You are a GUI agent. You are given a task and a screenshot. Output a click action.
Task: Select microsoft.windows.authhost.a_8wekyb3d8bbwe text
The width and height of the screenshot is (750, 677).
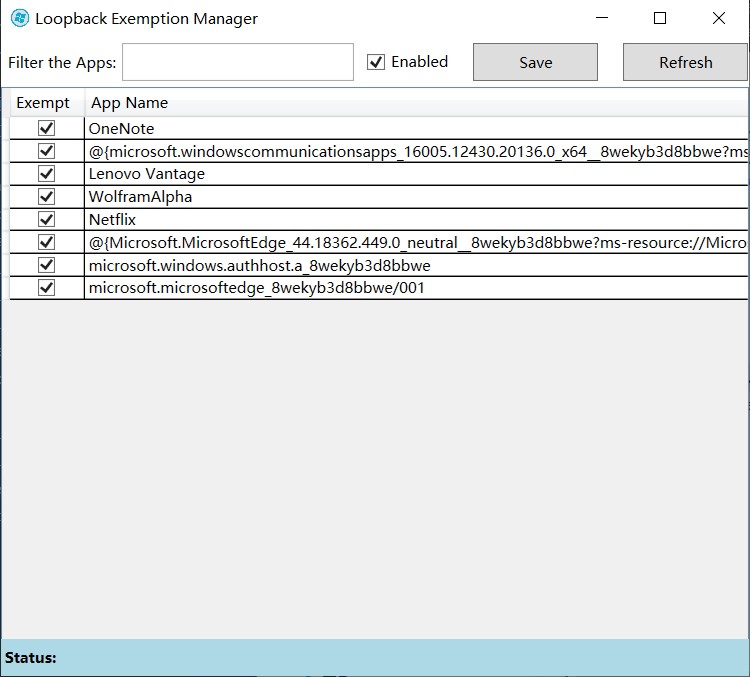[x=260, y=266]
